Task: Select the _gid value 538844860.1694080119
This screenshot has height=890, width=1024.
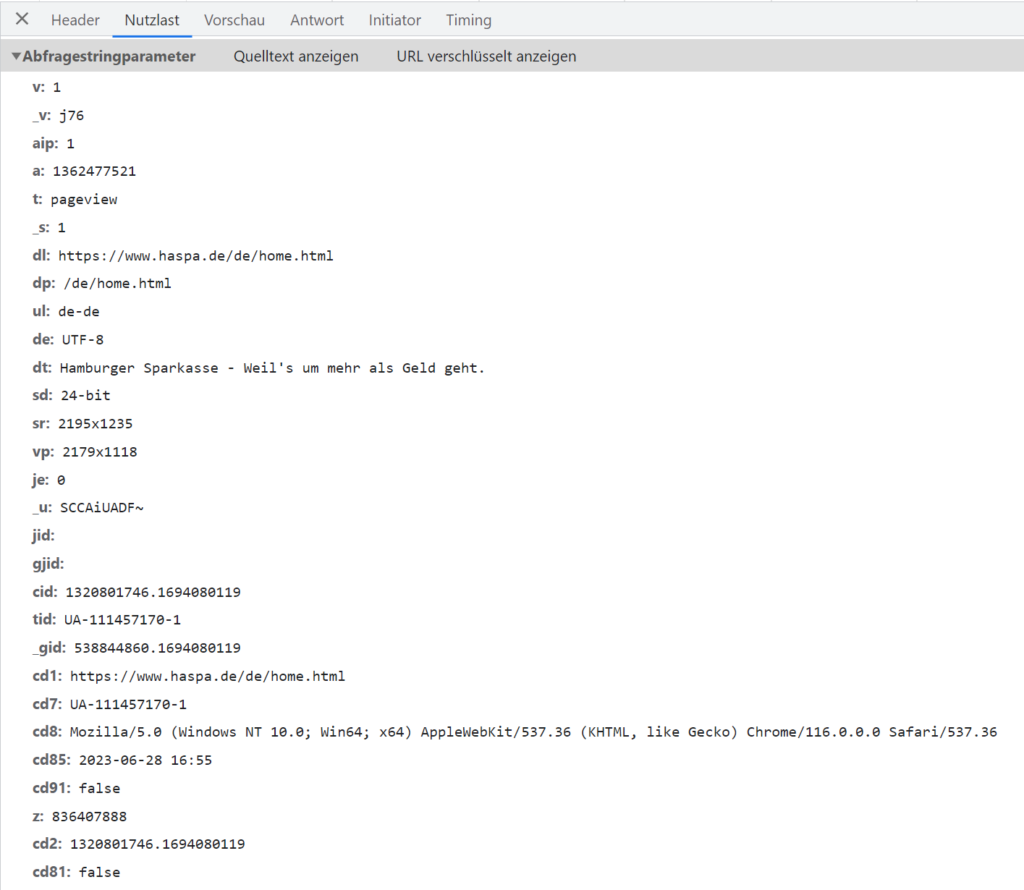Action: (x=157, y=648)
